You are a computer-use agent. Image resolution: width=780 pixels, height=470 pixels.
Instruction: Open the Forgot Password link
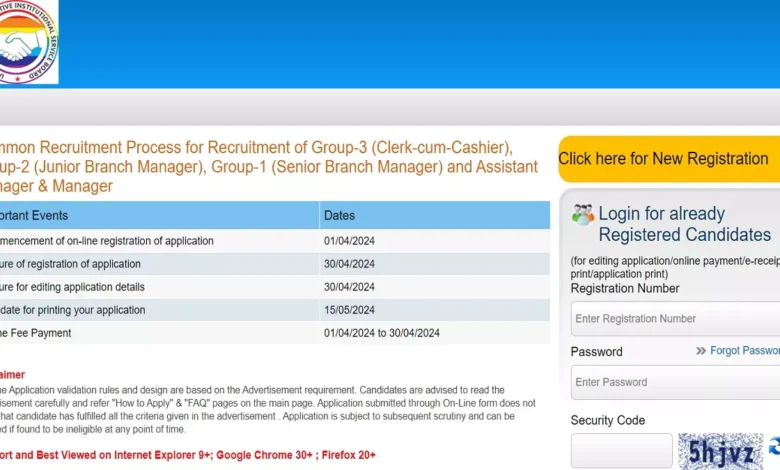tap(744, 351)
